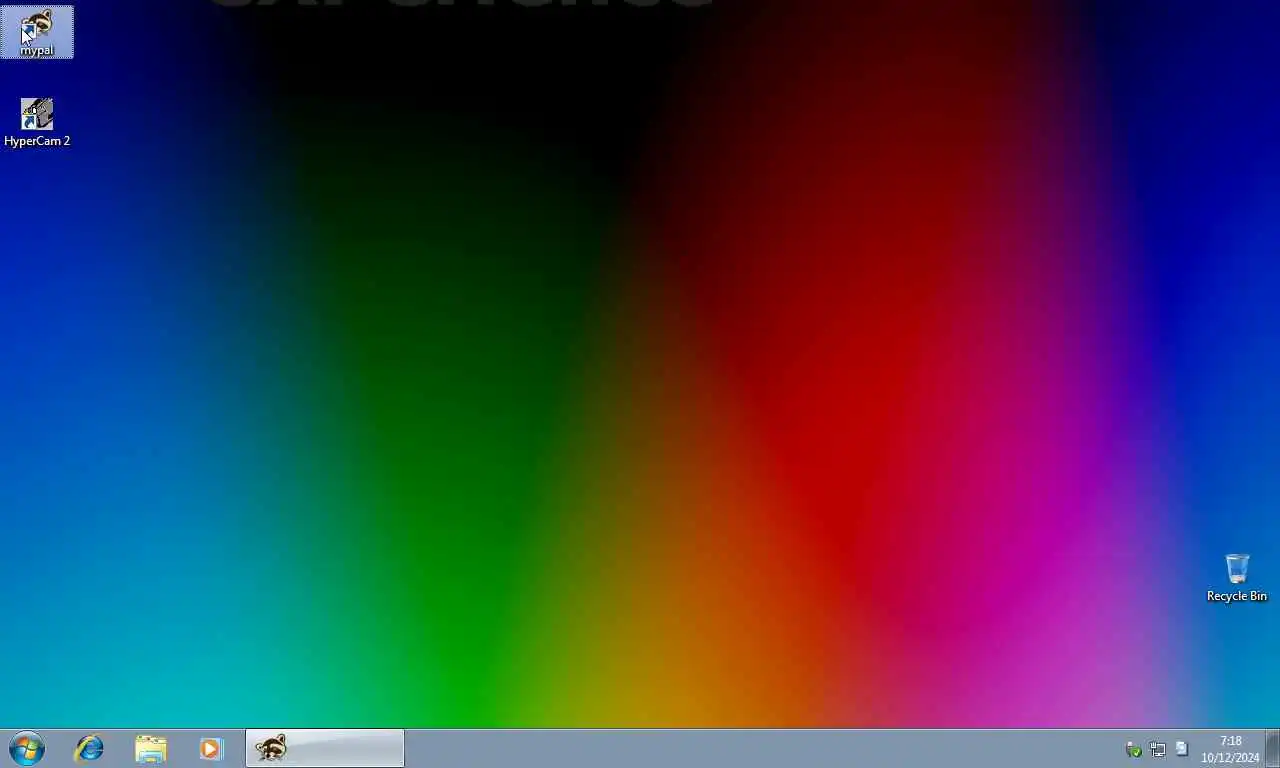
Task: Open the Safely Remove Hardware tray icon
Action: (x=1134, y=749)
